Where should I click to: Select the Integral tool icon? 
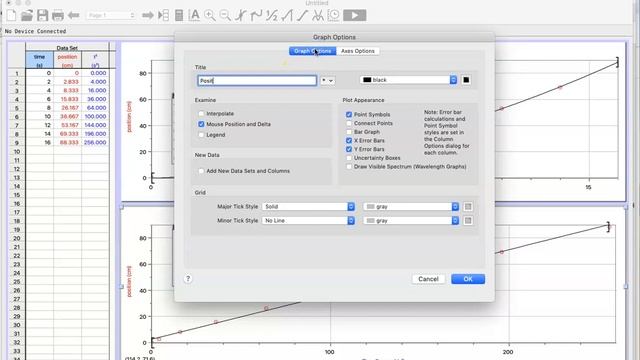pos(287,16)
